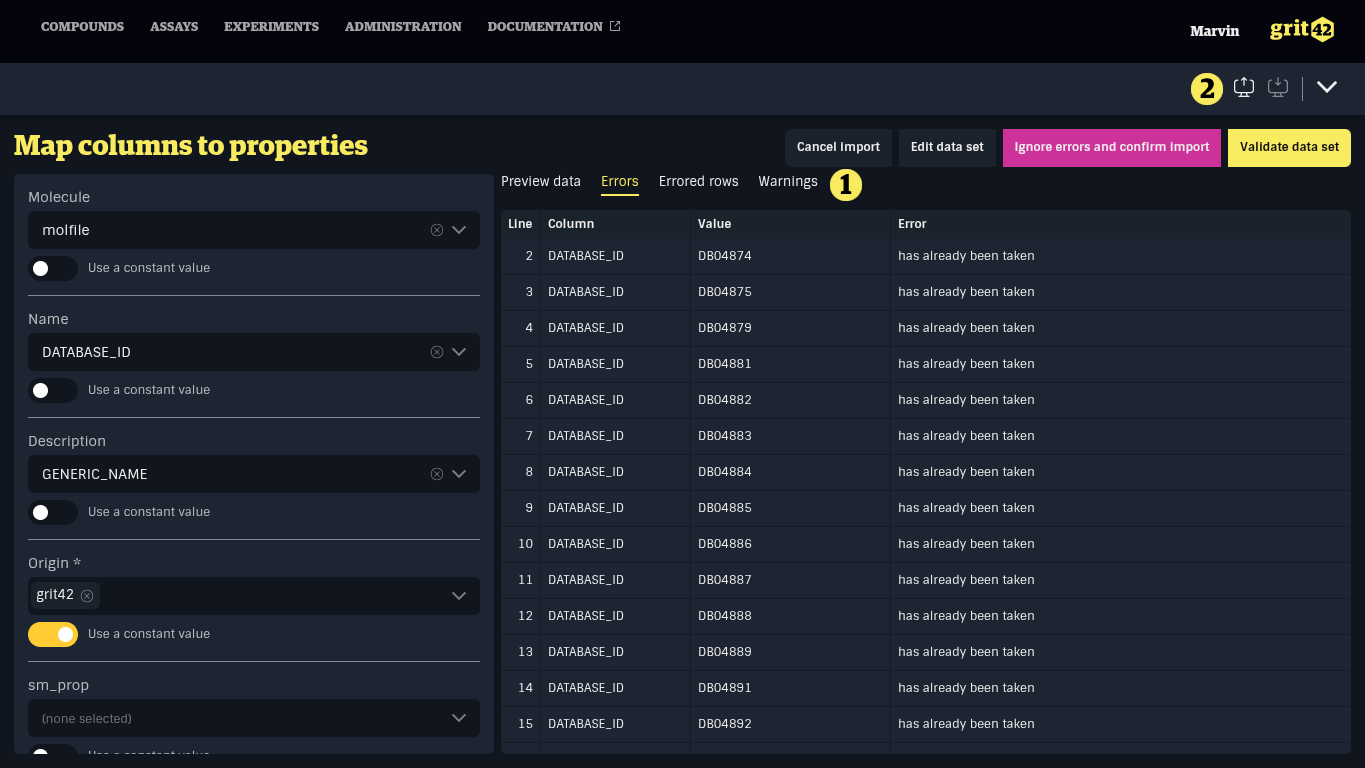The image size is (1365, 768).
Task: Open the Name DATABASE_ID dropdown
Action: click(459, 352)
